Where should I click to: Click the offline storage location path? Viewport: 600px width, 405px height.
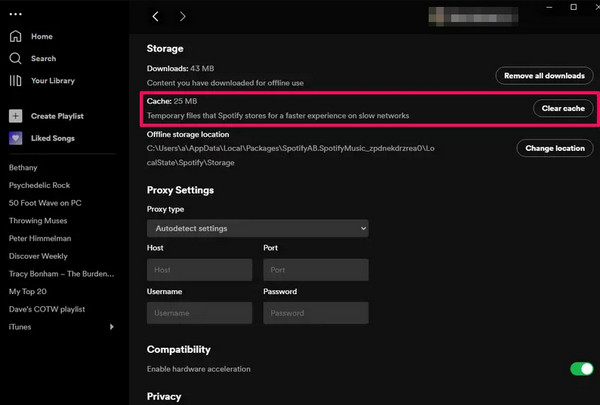tap(290, 155)
